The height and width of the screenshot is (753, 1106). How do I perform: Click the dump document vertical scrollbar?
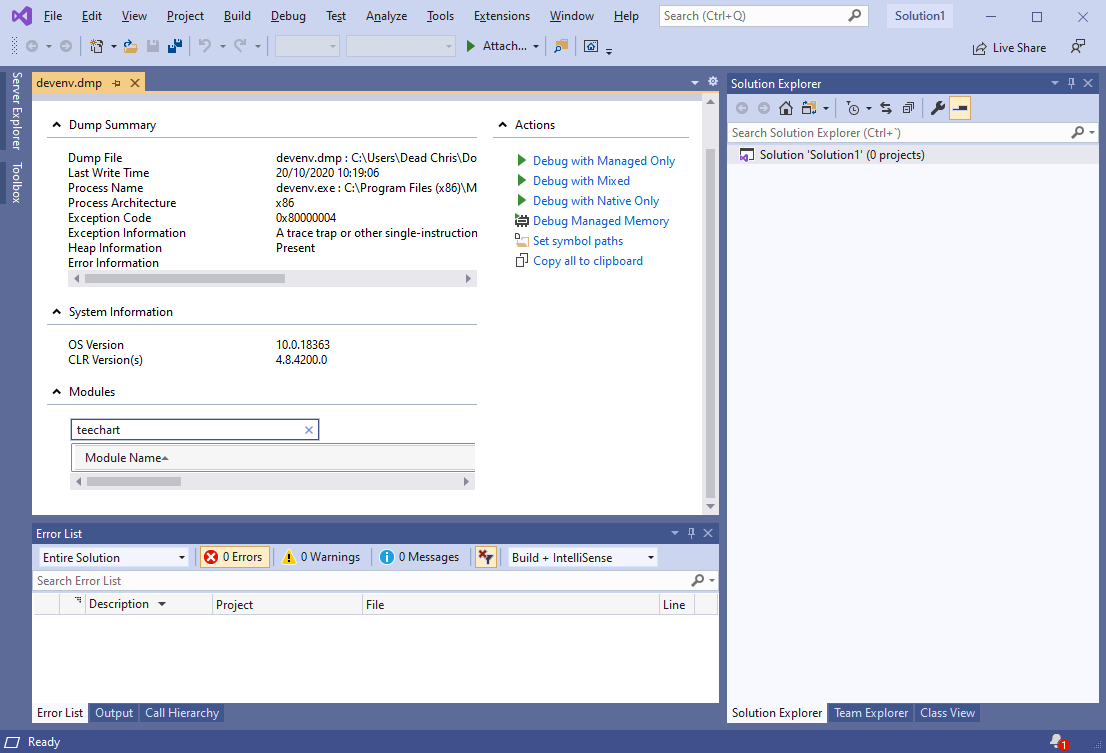pyautogui.click(x=710, y=324)
